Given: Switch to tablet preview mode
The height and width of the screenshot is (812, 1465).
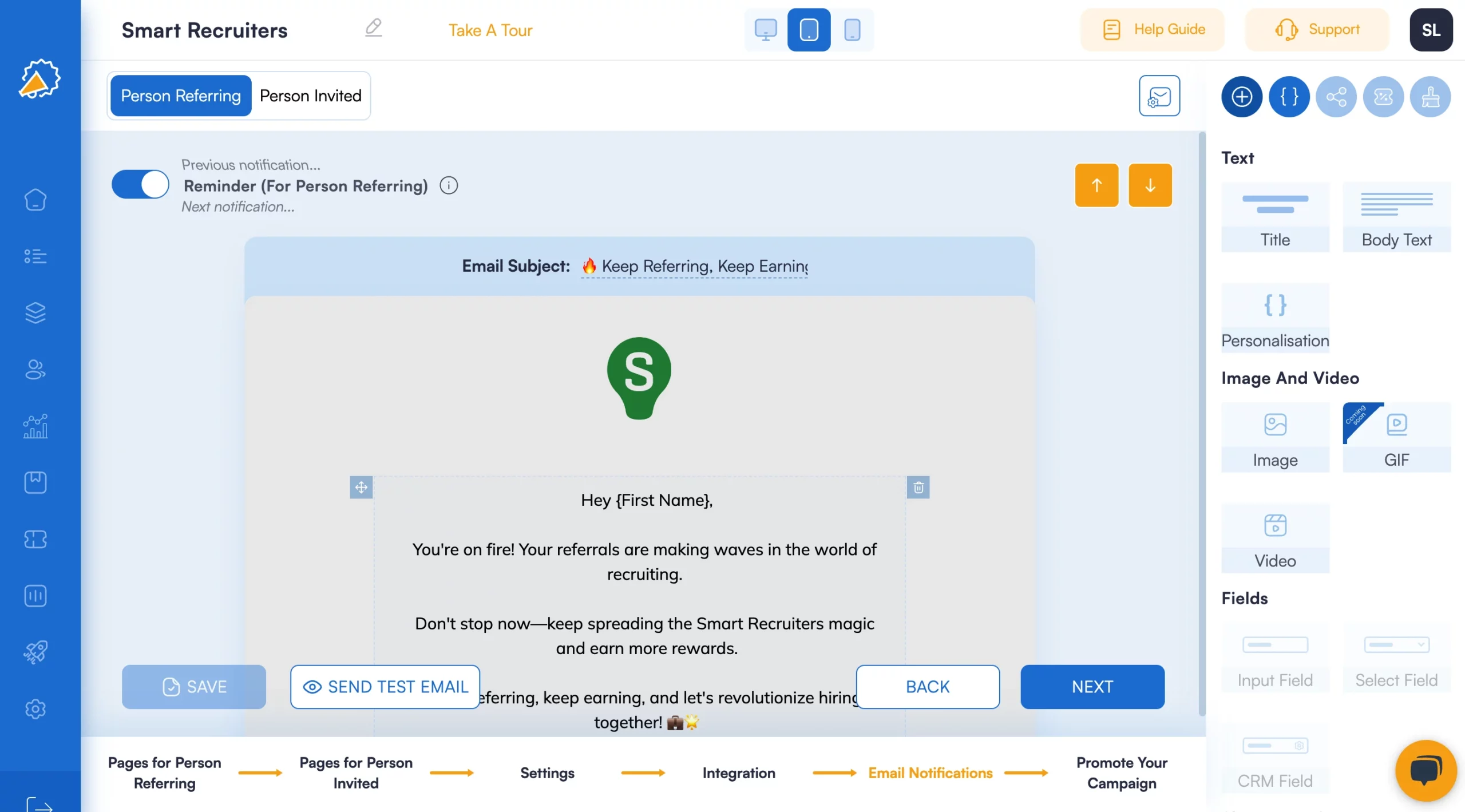Looking at the screenshot, I should point(809,30).
